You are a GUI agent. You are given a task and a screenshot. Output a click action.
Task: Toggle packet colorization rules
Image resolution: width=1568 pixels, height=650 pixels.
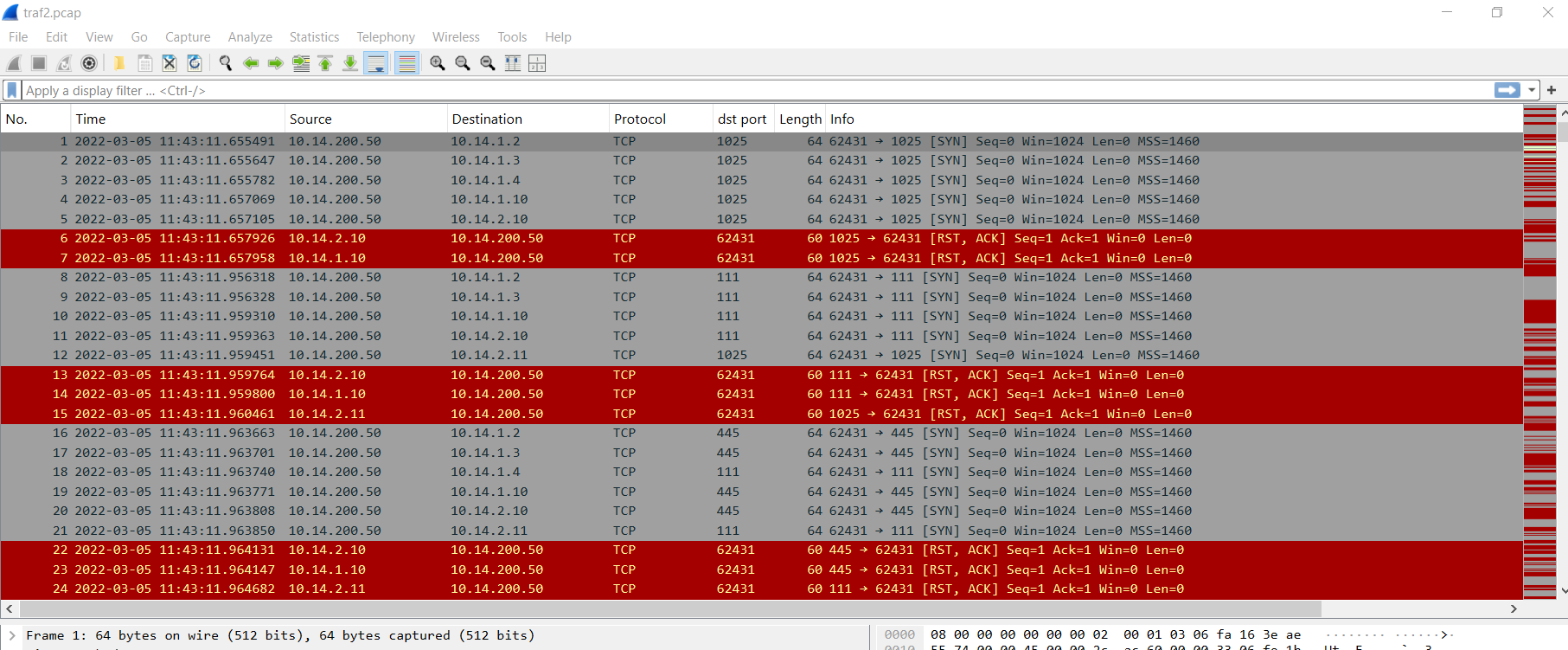(x=406, y=63)
